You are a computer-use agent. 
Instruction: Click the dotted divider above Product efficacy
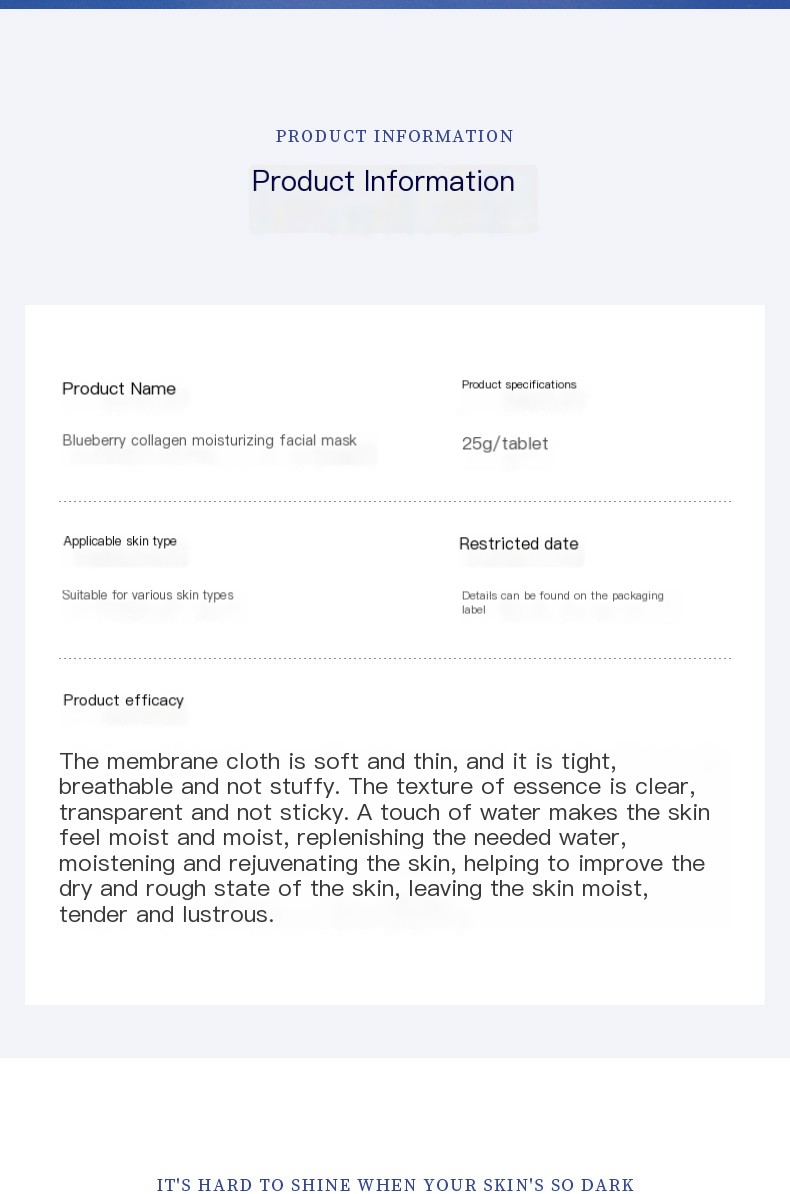394,658
